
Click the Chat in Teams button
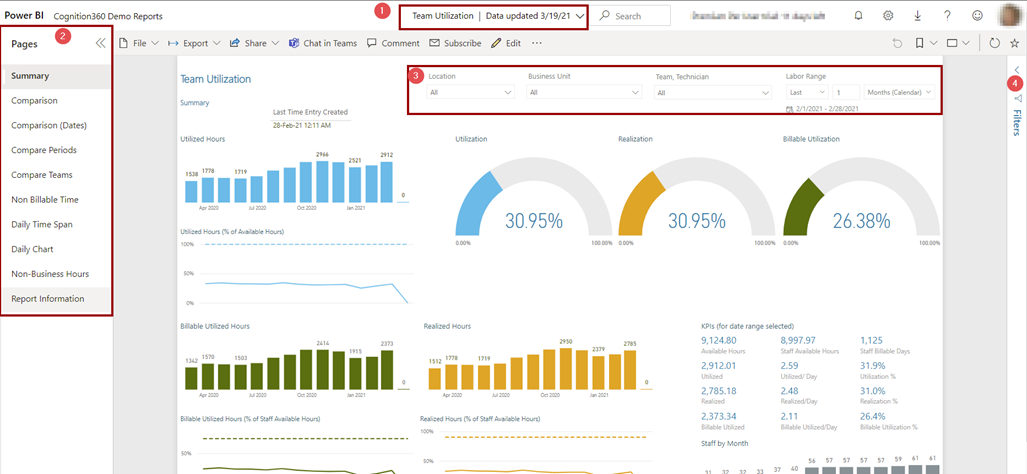pyautogui.click(x=323, y=44)
